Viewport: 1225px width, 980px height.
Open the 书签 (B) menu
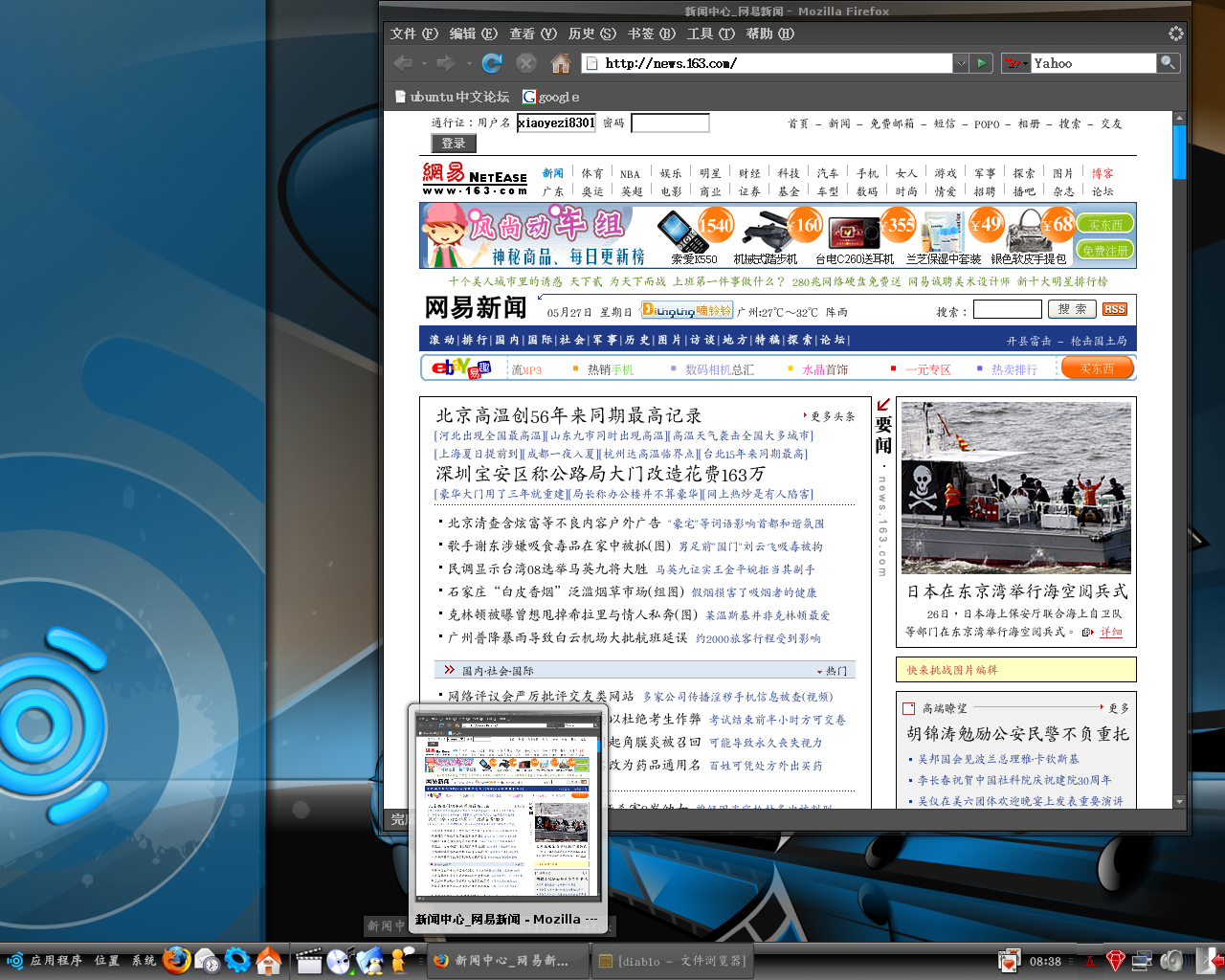652,33
